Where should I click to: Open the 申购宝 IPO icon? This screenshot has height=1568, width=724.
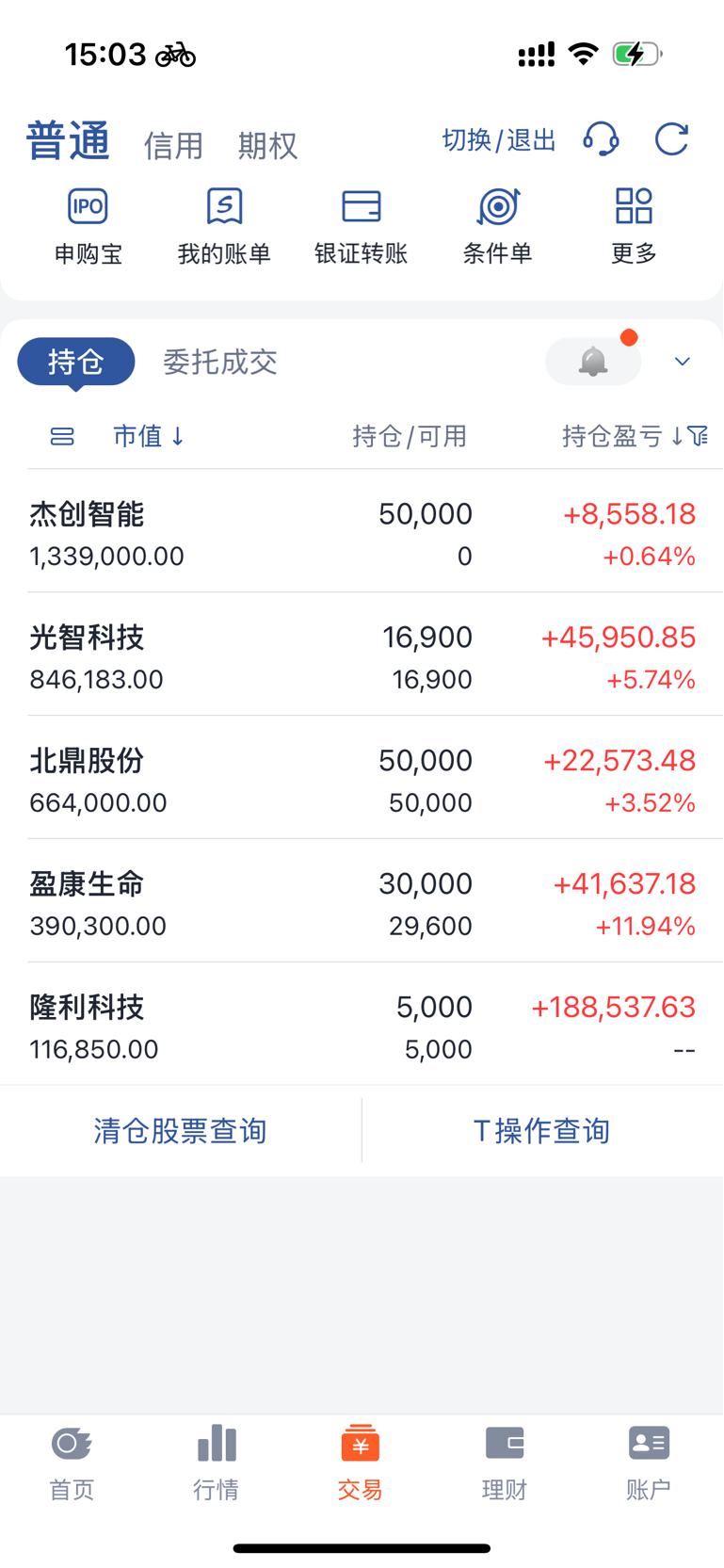88,206
